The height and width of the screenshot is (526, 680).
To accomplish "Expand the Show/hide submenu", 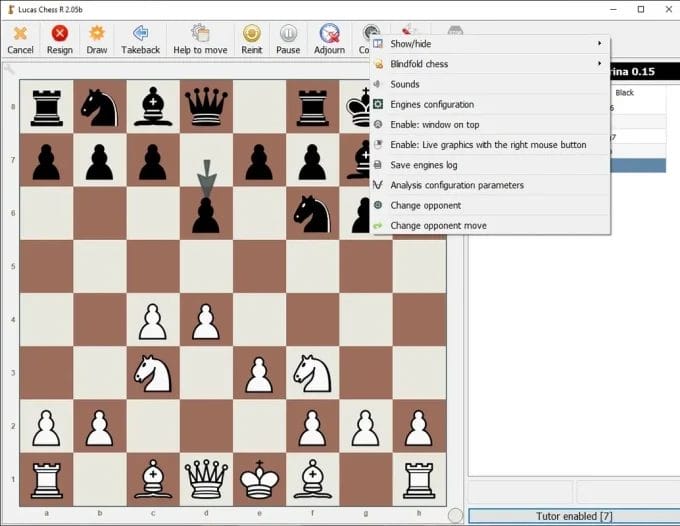I will (x=488, y=44).
